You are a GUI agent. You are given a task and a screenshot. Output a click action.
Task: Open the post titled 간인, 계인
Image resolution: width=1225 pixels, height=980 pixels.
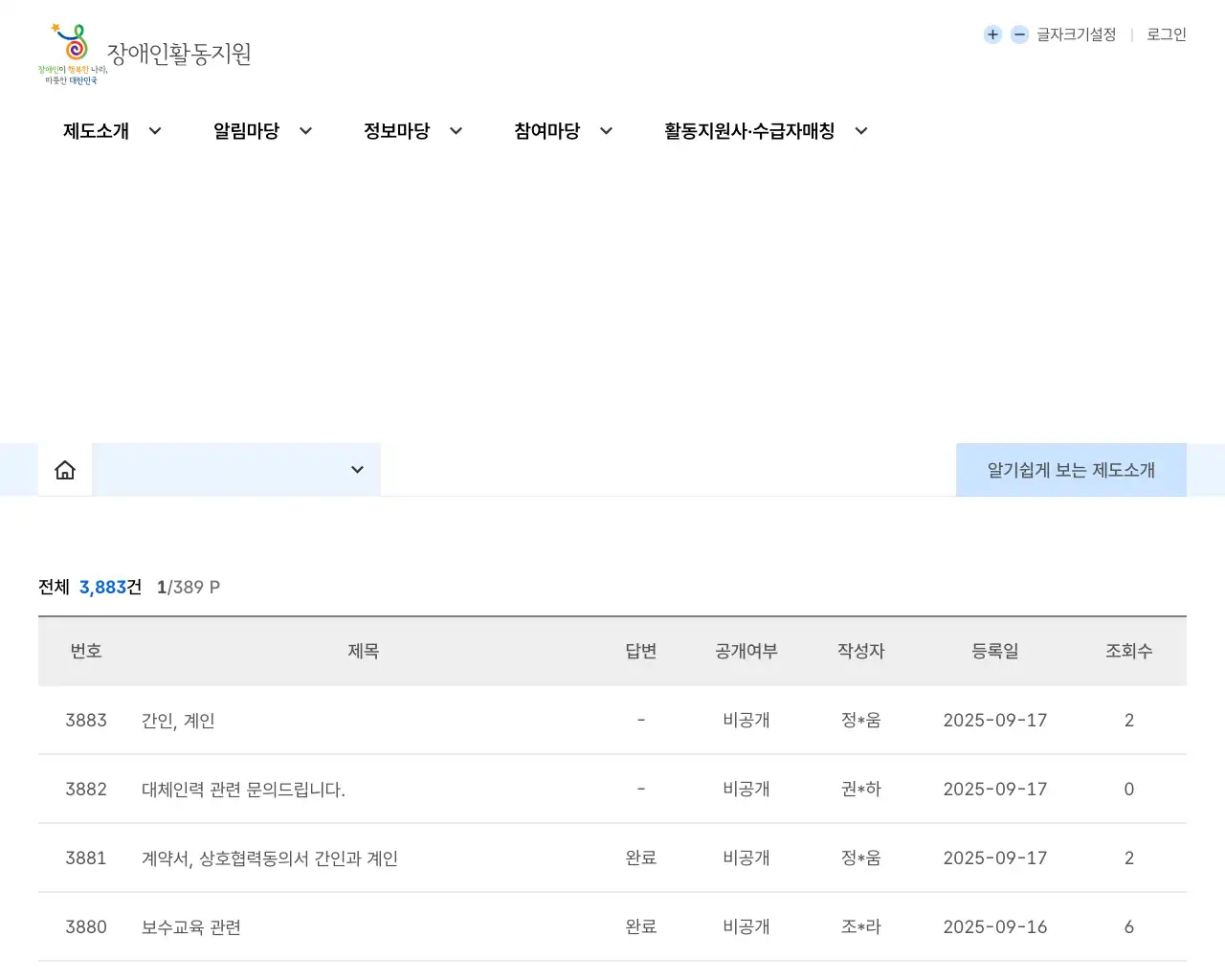point(178,720)
